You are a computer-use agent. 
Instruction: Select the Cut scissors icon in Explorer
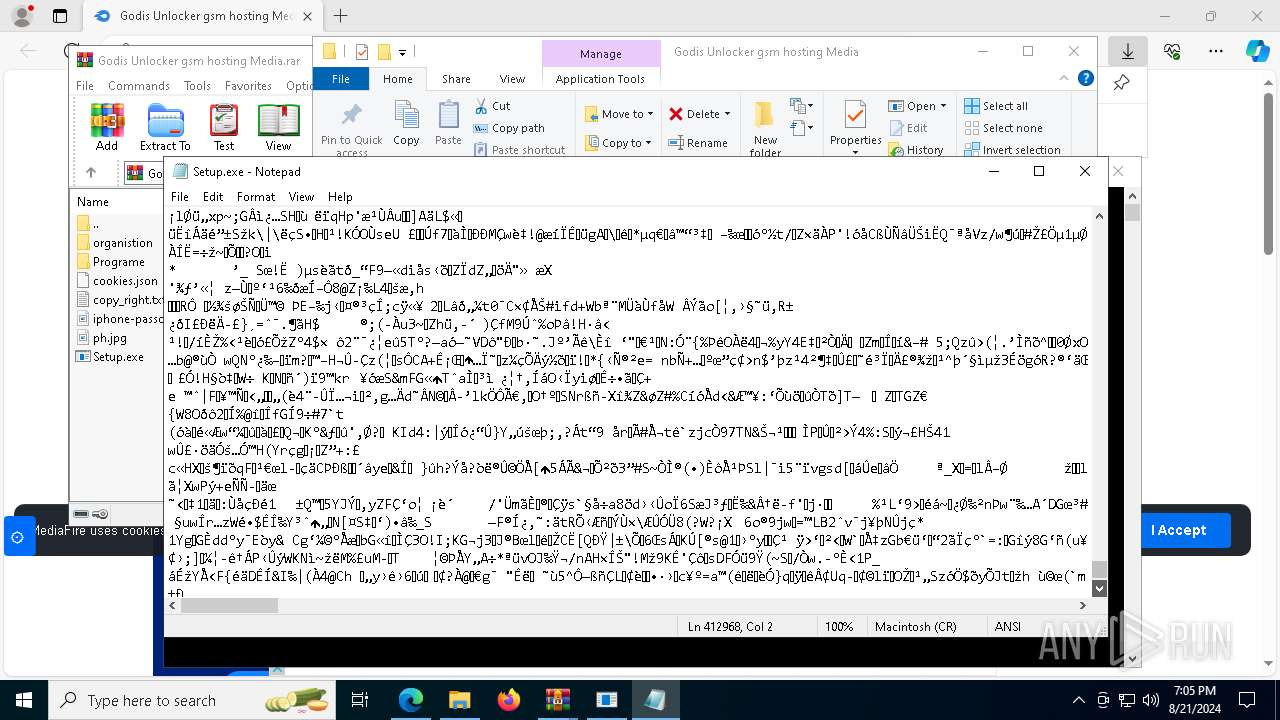[482, 105]
